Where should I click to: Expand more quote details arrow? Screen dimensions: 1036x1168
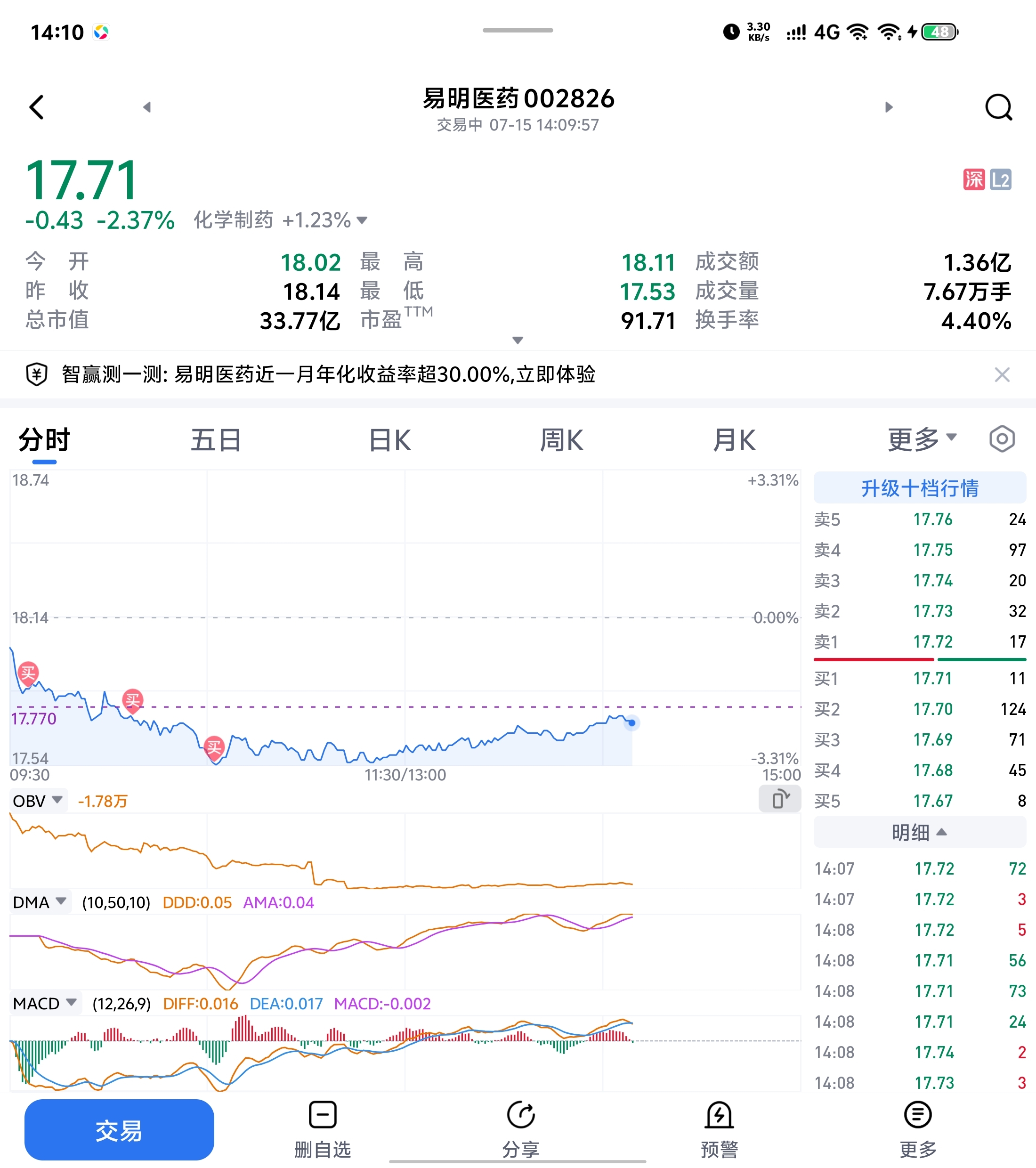click(x=518, y=340)
